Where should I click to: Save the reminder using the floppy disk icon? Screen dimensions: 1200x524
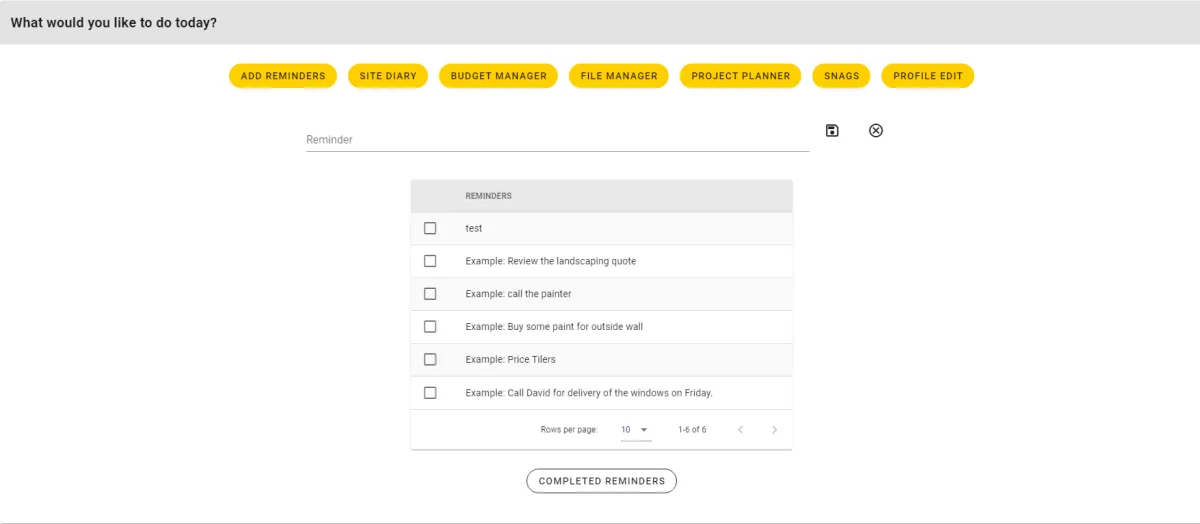pyautogui.click(x=832, y=131)
